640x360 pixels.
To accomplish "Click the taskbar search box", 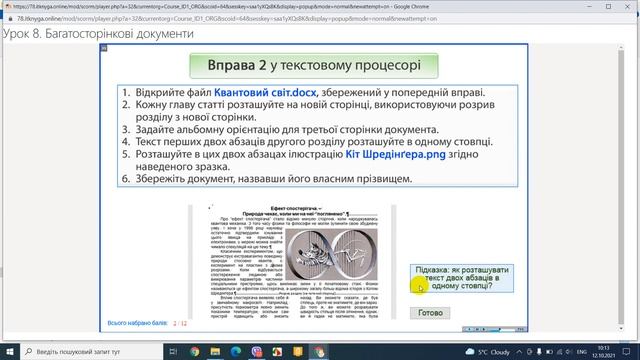I will 91,351.
